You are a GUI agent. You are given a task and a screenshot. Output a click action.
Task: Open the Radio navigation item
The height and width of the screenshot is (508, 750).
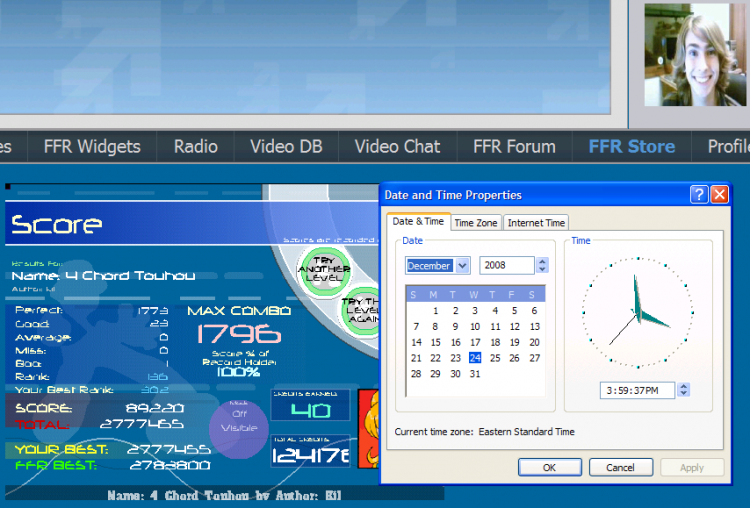pyautogui.click(x=195, y=146)
